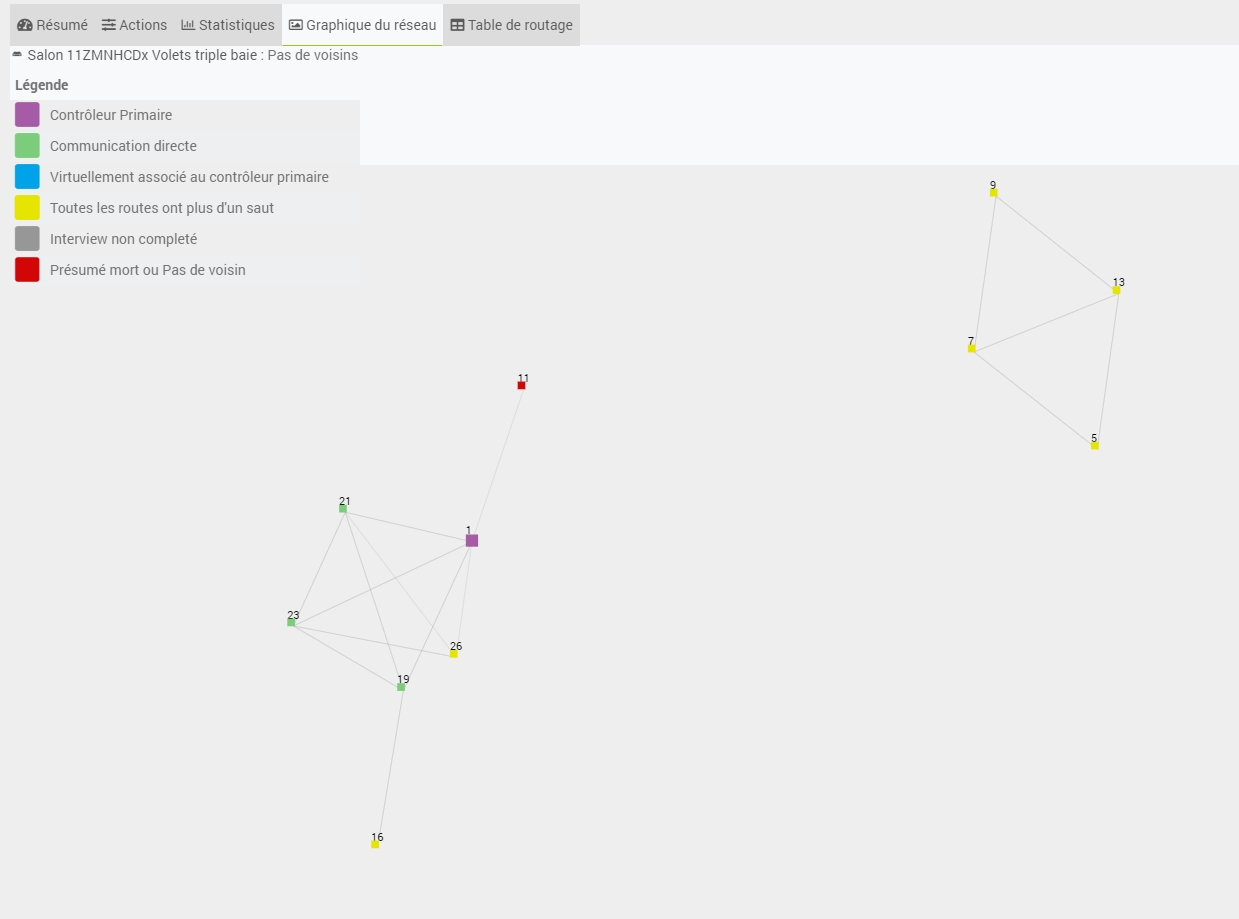Click the Actions sliders icon

coord(109,25)
